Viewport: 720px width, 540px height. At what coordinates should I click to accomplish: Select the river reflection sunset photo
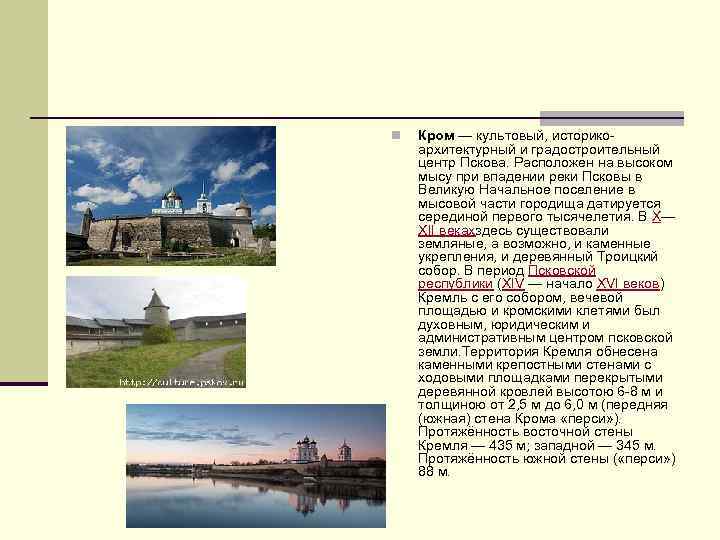click(x=256, y=466)
